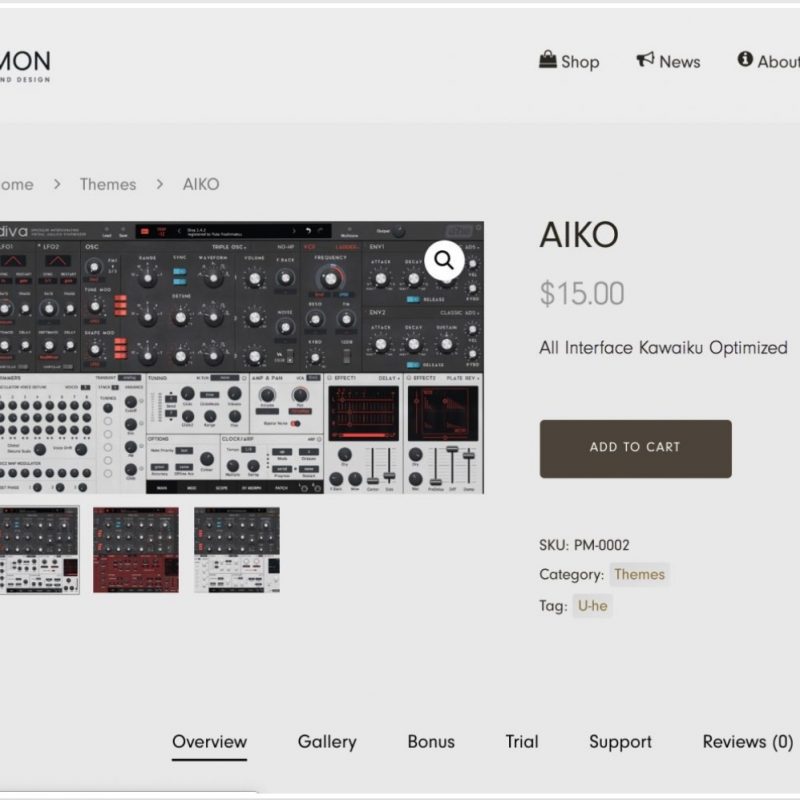Open the Support tab
The width and height of the screenshot is (800, 800).
coord(620,742)
